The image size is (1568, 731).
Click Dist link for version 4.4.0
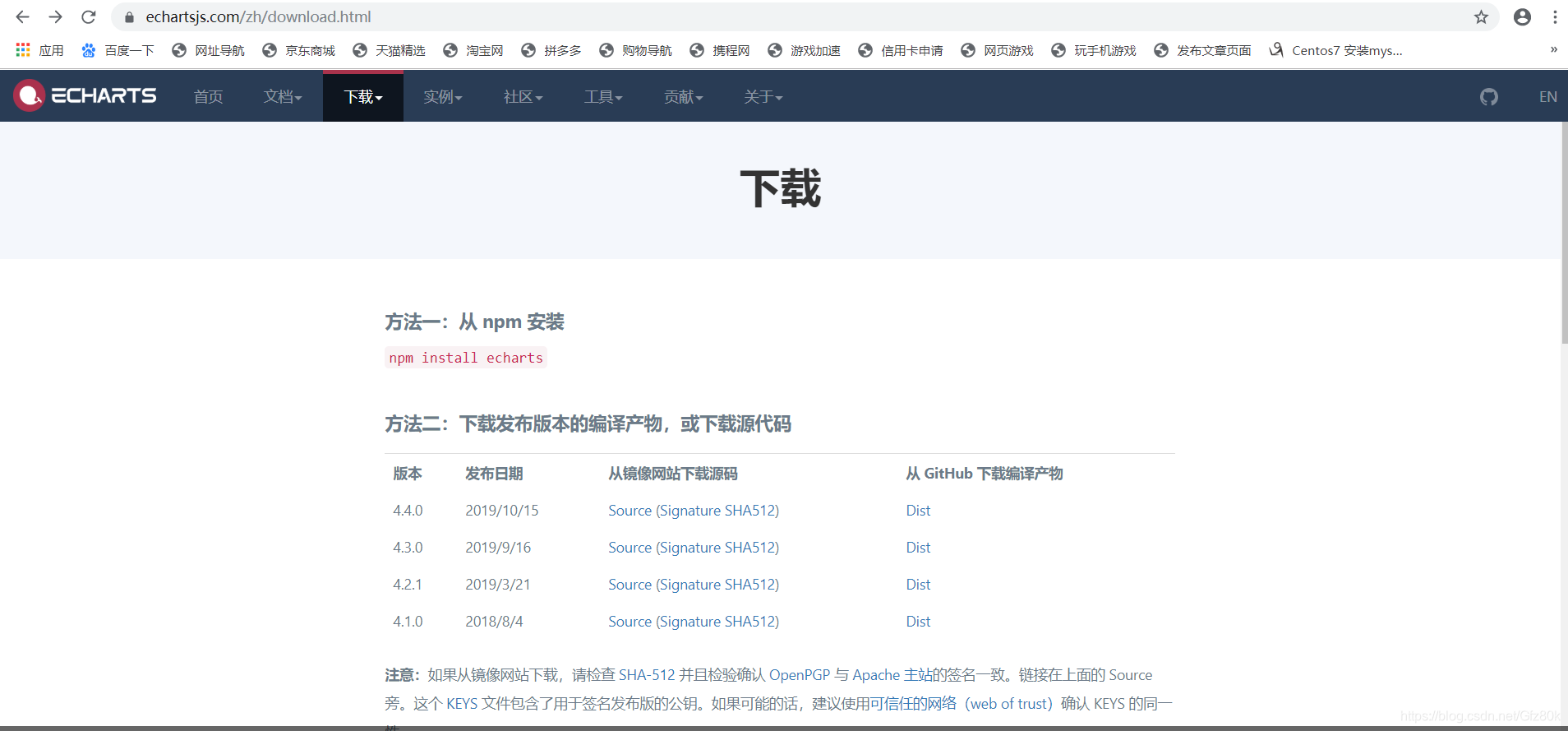point(918,511)
